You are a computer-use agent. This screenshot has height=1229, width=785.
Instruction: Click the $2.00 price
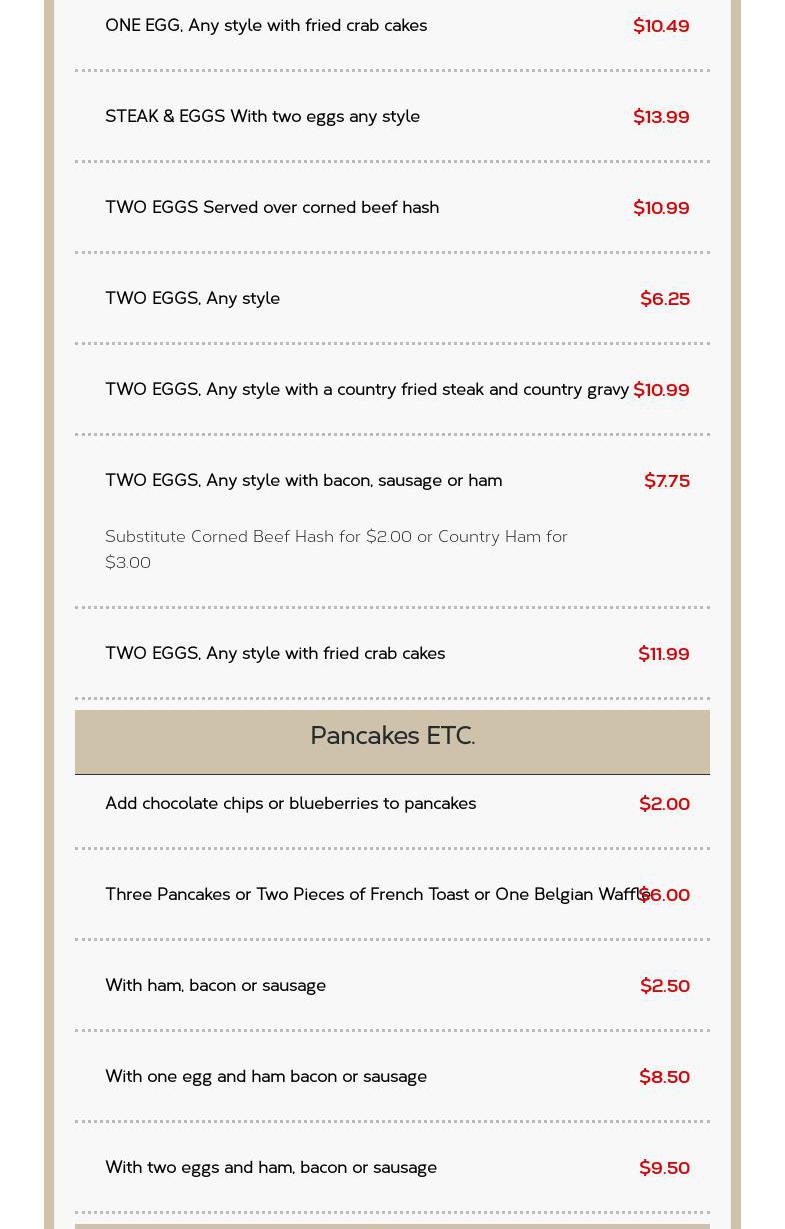click(x=665, y=804)
